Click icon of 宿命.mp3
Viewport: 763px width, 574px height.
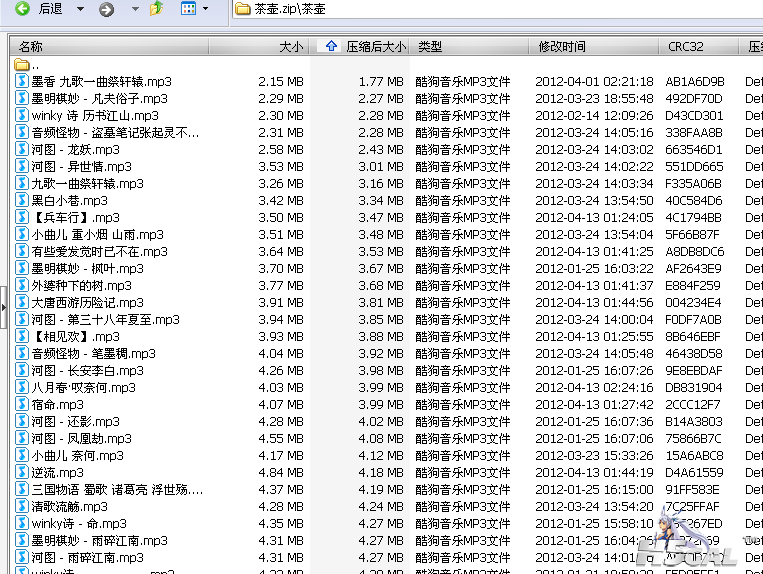pyautogui.click(x=21, y=405)
